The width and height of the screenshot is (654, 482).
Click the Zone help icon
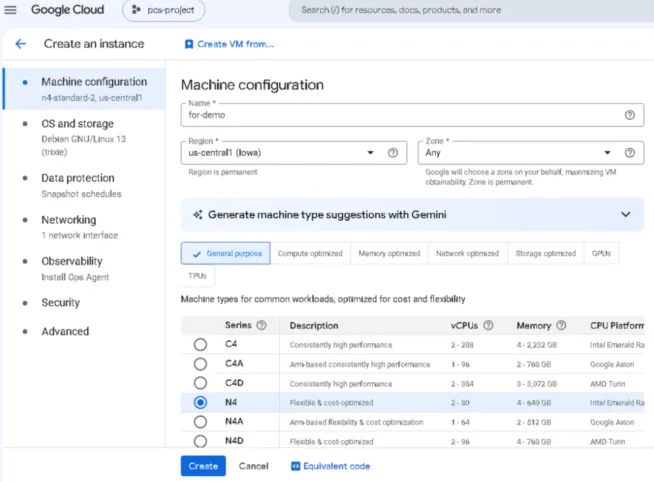629,153
